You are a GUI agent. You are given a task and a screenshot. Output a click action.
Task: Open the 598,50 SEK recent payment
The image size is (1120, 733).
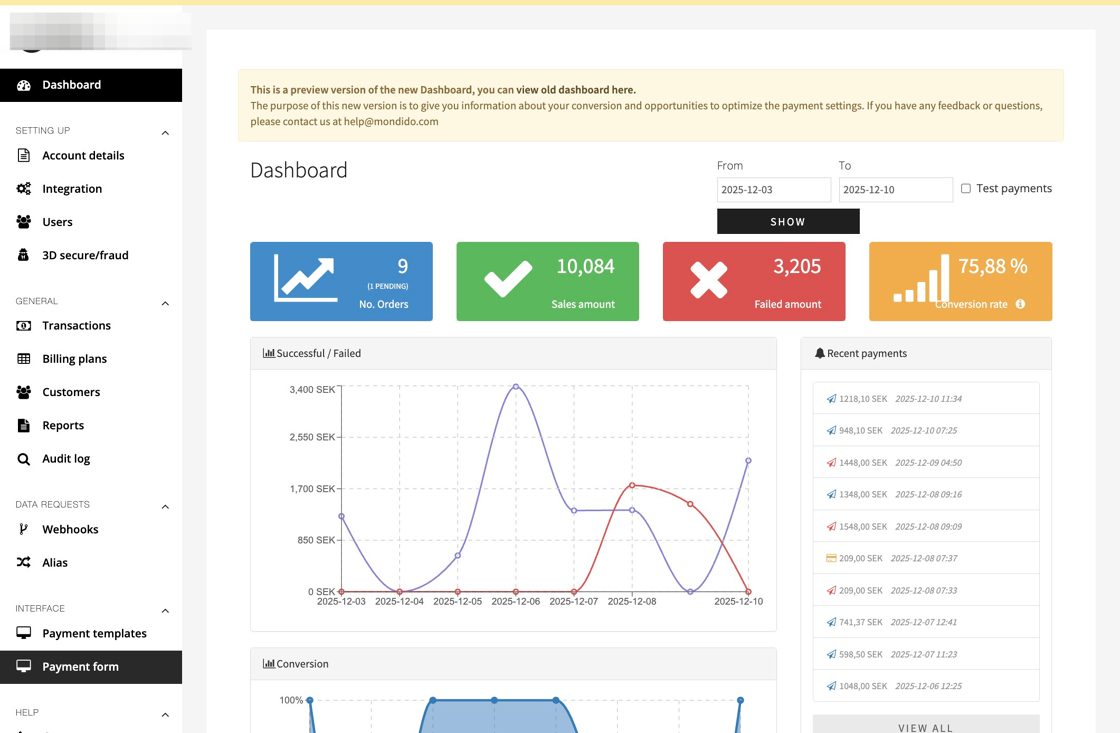pyautogui.click(x=926, y=654)
